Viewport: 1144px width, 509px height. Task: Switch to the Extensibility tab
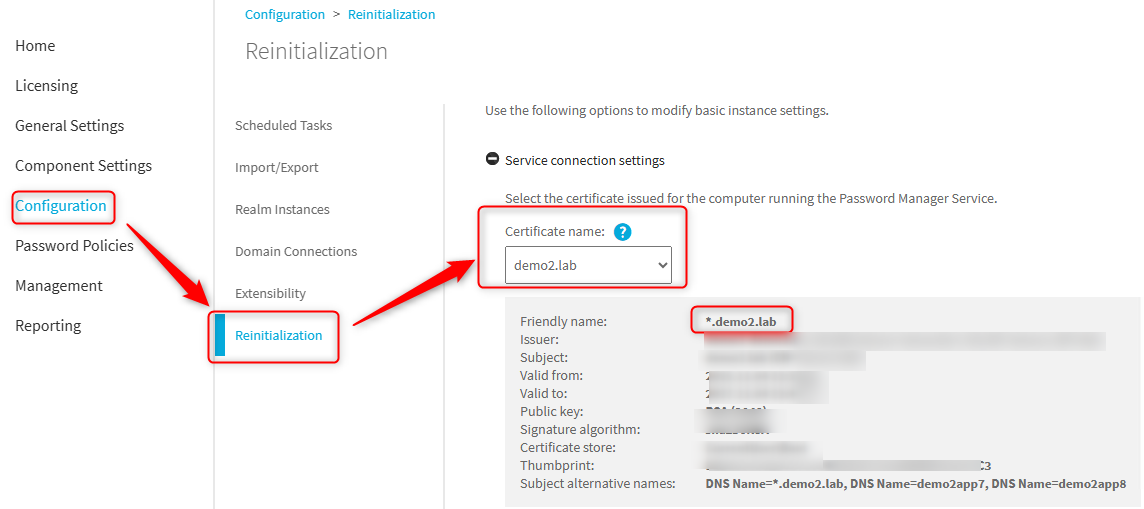pyautogui.click(x=270, y=294)
